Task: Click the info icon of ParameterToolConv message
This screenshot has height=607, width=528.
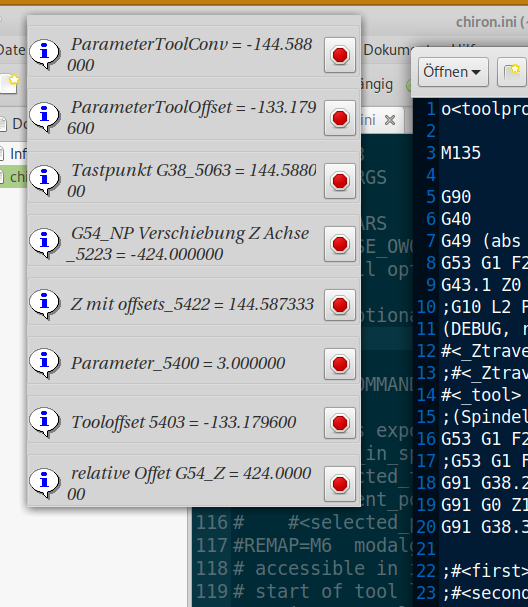Action: [45, 53]
